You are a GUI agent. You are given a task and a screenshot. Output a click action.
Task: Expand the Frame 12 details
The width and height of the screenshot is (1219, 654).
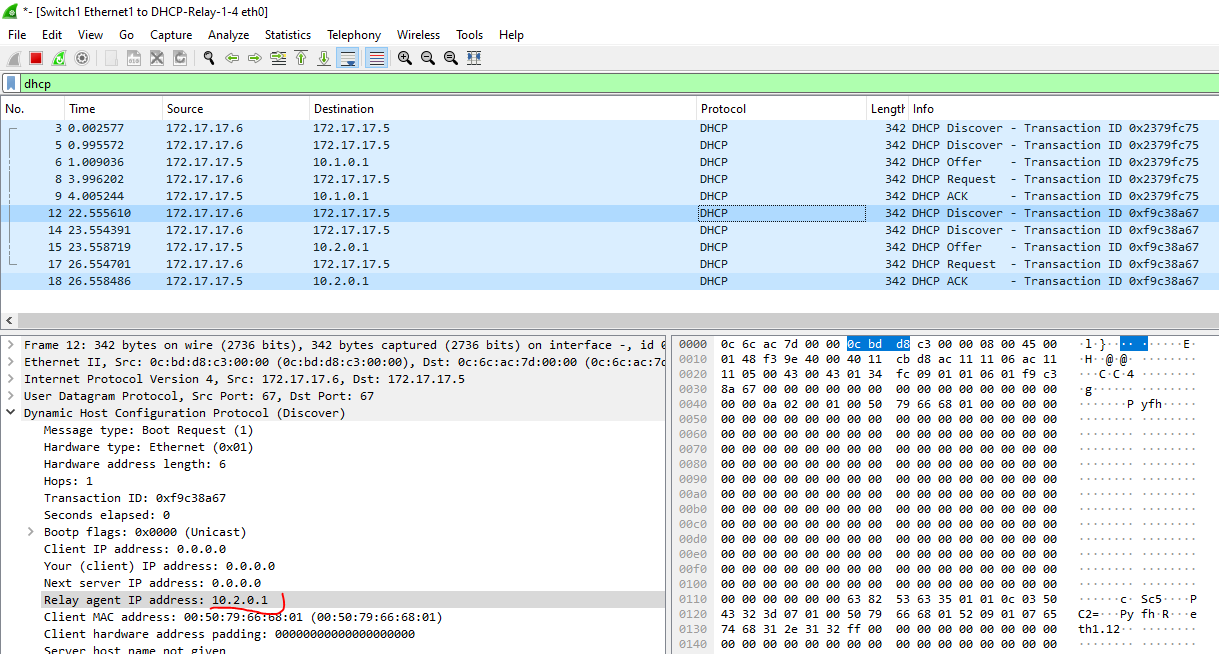pyautogui.click(x=11, y=345)
